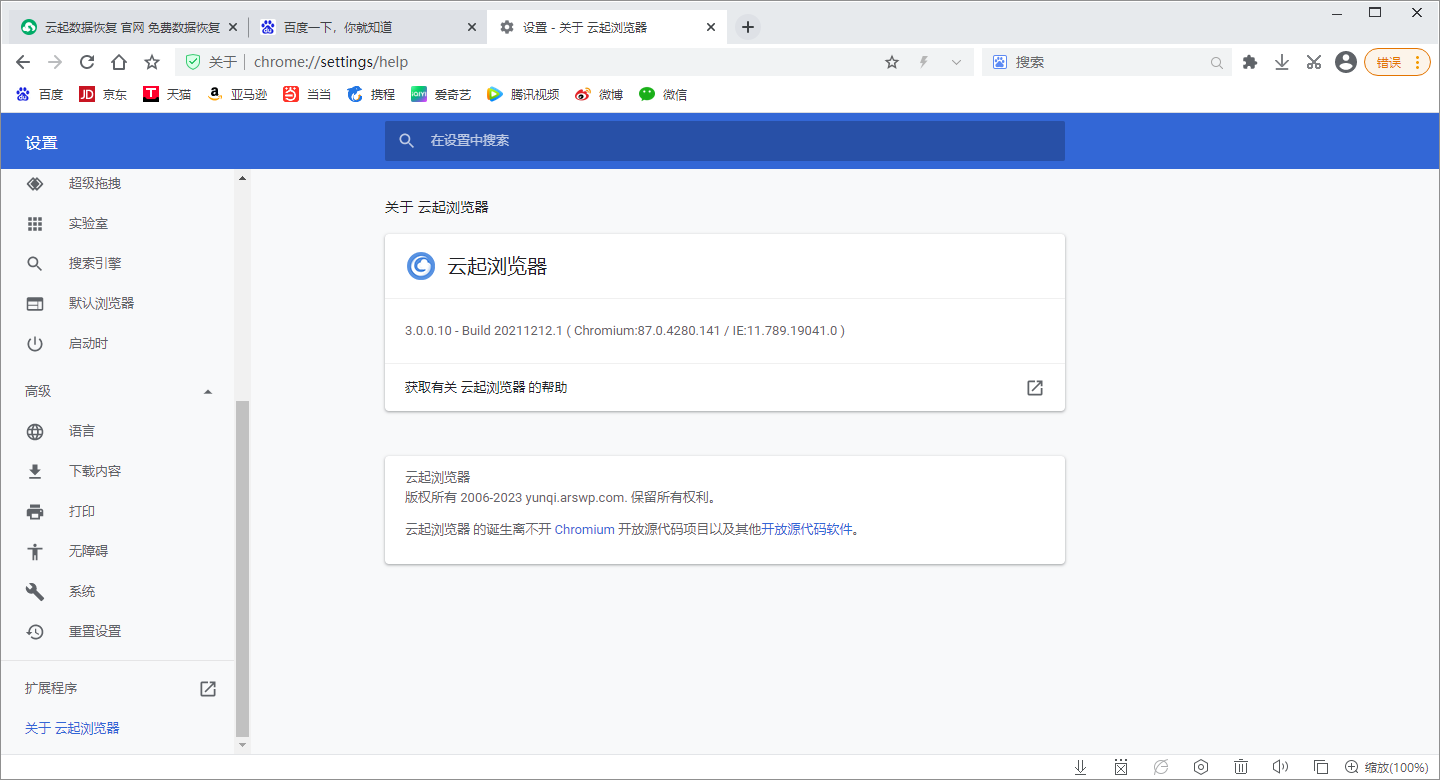Click the trash can icon in status bar
The image size is (1440, 780).
click(1241, 767)
